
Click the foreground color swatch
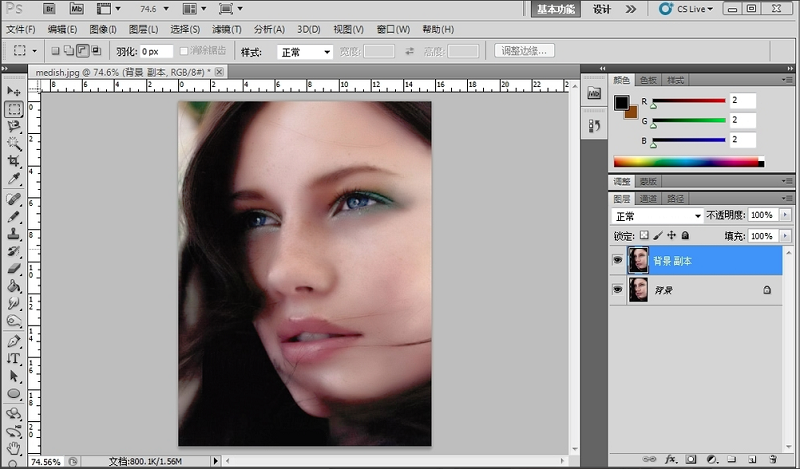pos(621,102)
